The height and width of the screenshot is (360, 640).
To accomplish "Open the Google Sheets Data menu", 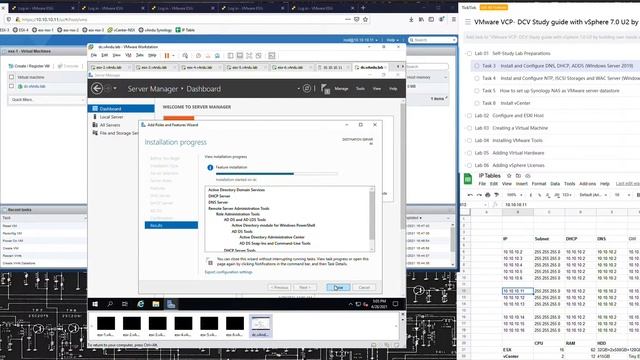I will [x=555, y=184].
